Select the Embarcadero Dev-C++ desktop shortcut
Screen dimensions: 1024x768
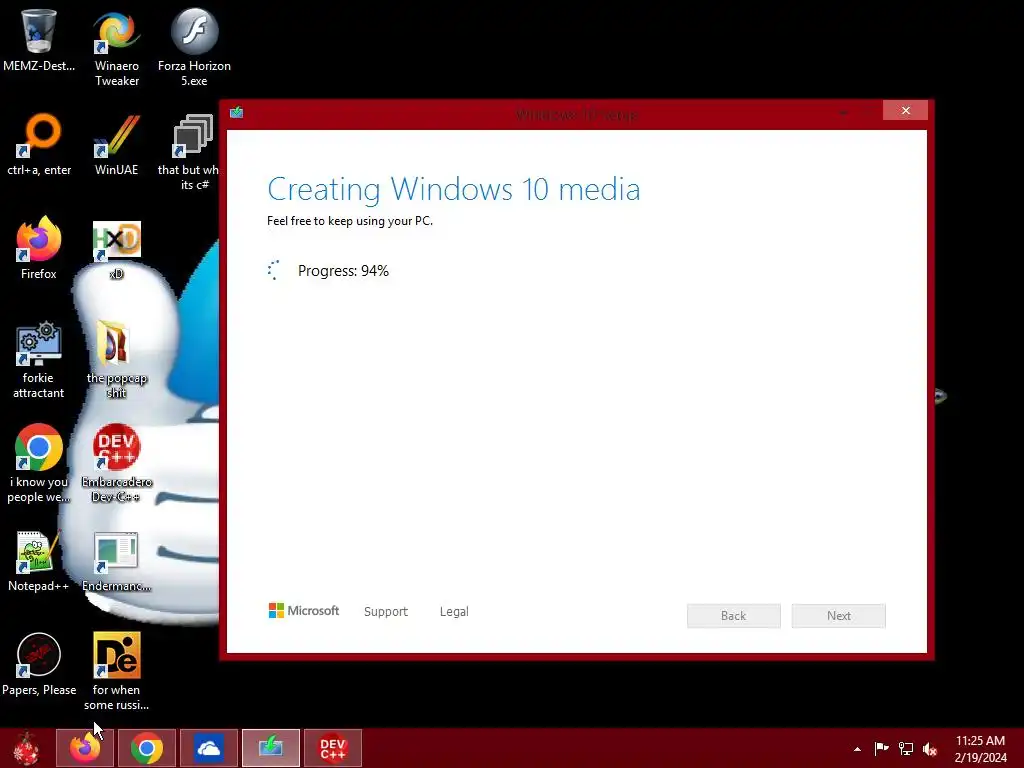click(116, 464)
